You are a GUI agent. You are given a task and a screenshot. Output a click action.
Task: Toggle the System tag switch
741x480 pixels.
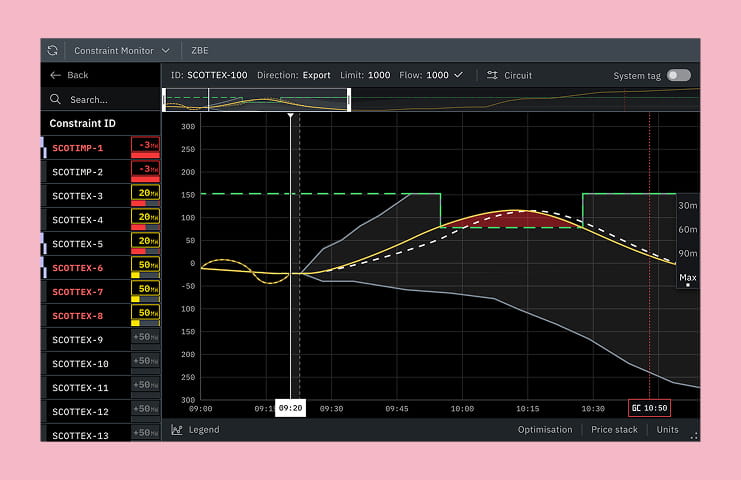[x=678, y=75]
